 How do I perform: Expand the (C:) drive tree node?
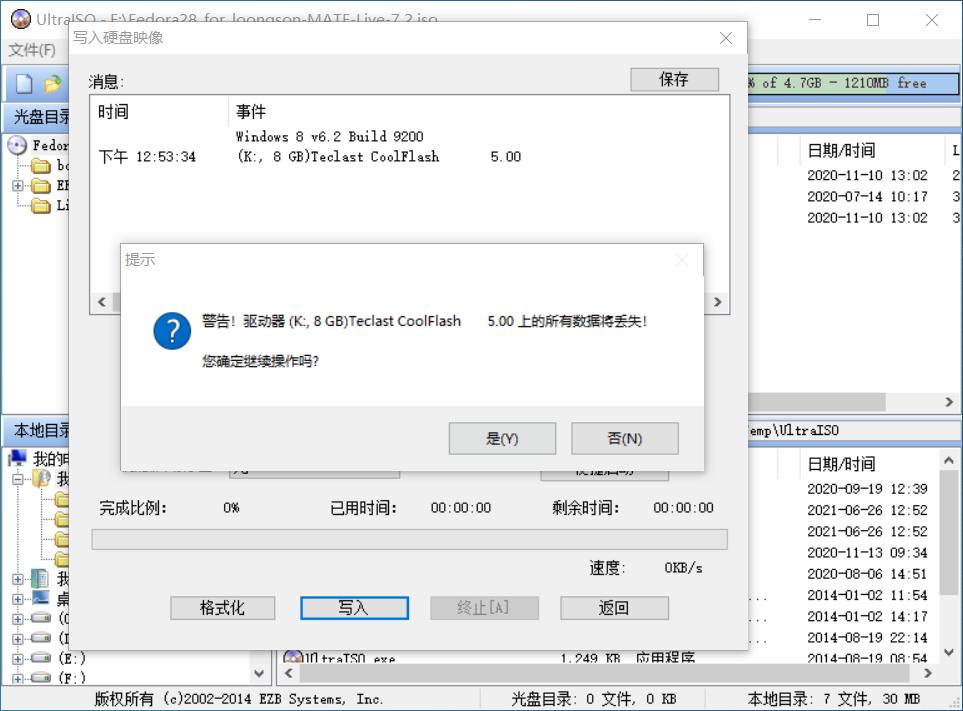(x=16, y=618)
